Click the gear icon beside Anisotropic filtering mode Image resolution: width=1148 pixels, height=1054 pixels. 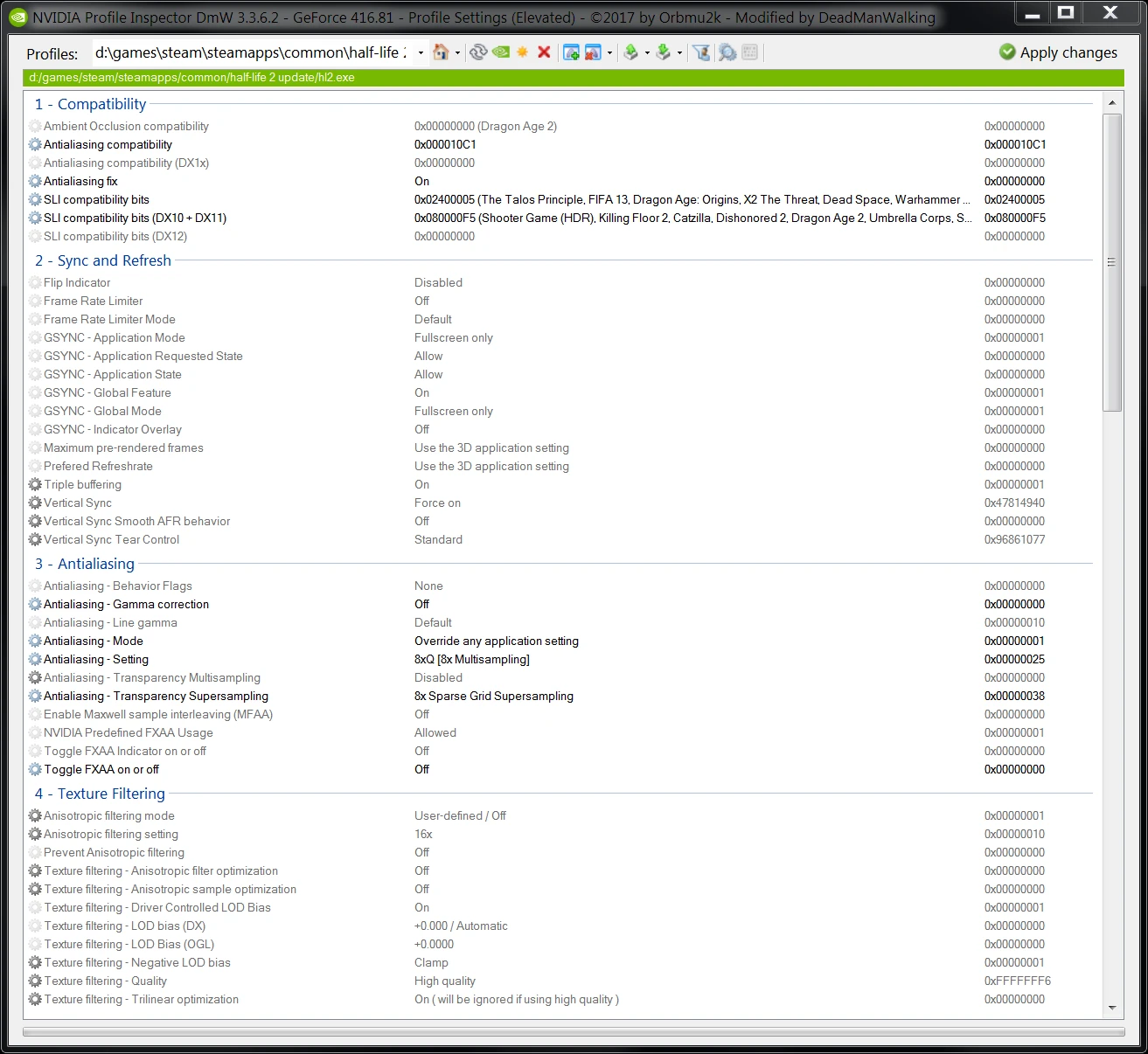[x=35, y=815]
